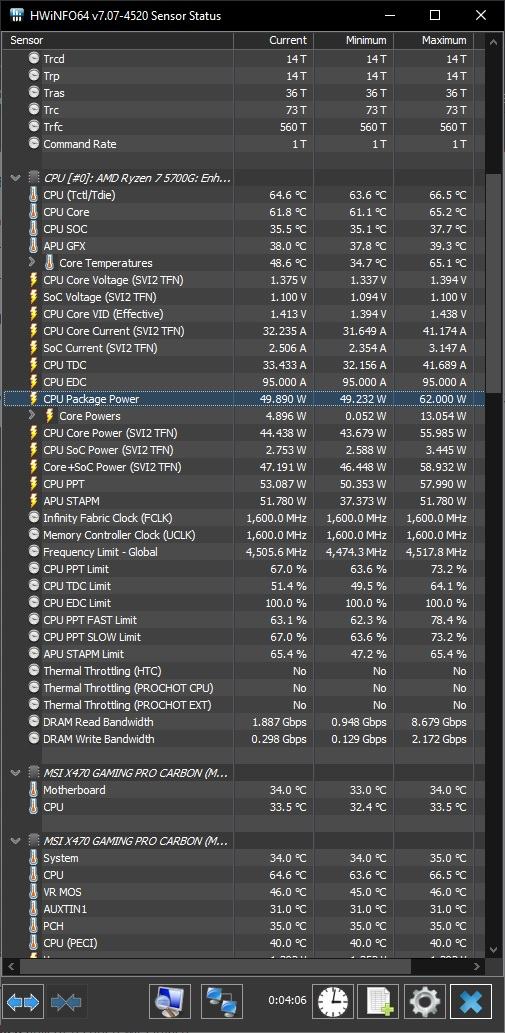Image resolution: width=505 pixels, height=1033 pixels.
Task: Click the HWiNFO64 title bar app icon
Action: (x=18, y=15)
